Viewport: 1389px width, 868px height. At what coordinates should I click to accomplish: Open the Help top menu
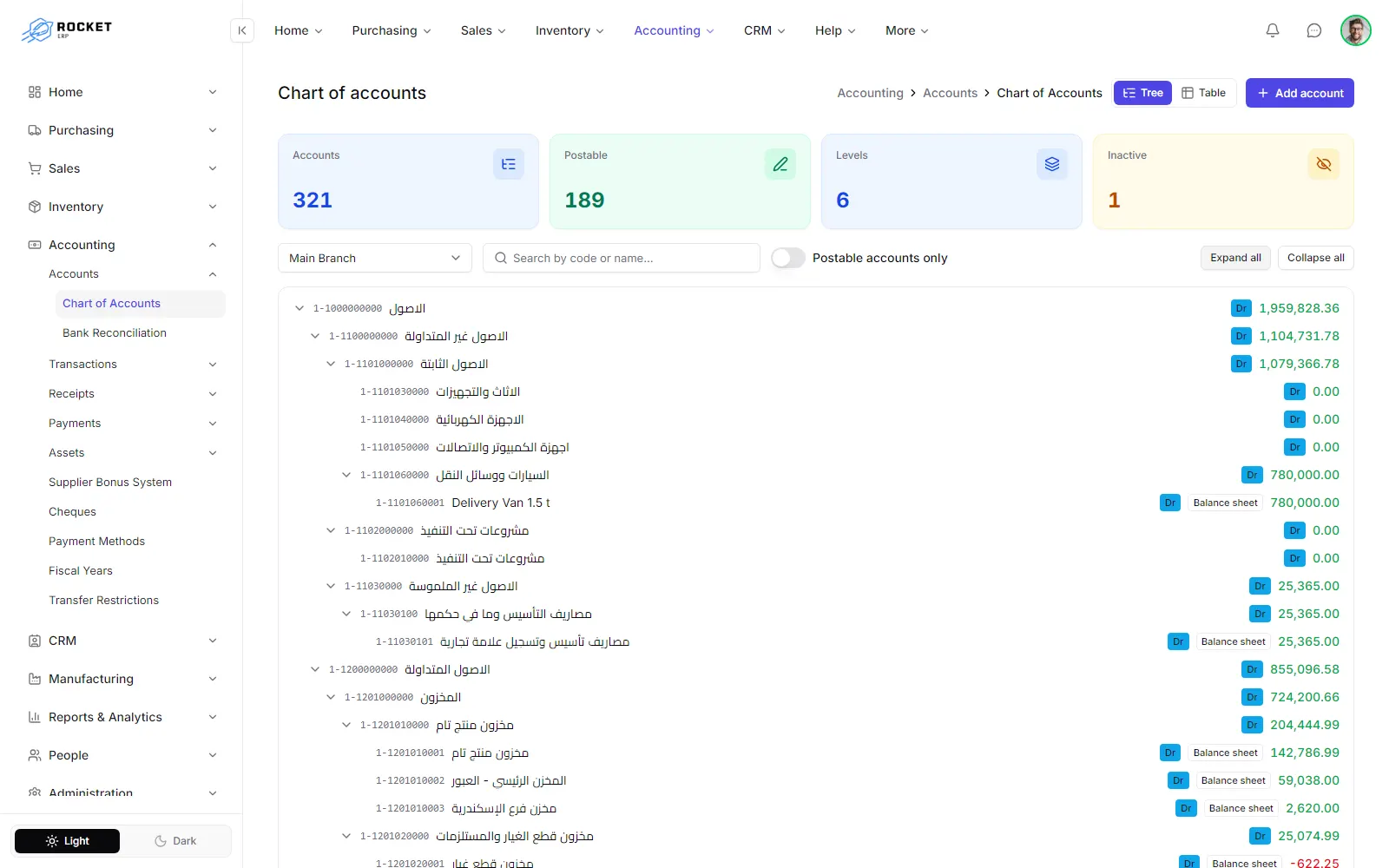[x=835, y=30]
